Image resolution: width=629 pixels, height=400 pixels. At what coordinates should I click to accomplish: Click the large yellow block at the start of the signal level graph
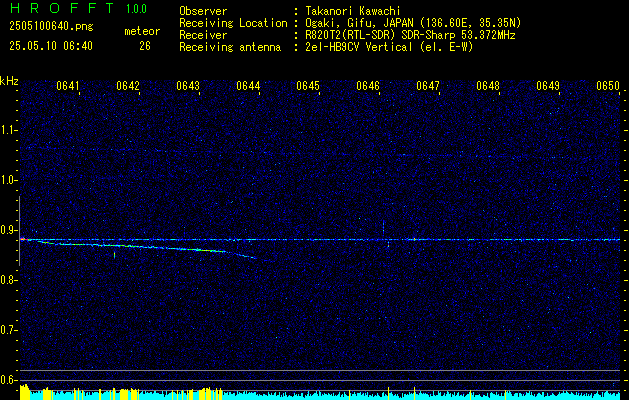25,392
